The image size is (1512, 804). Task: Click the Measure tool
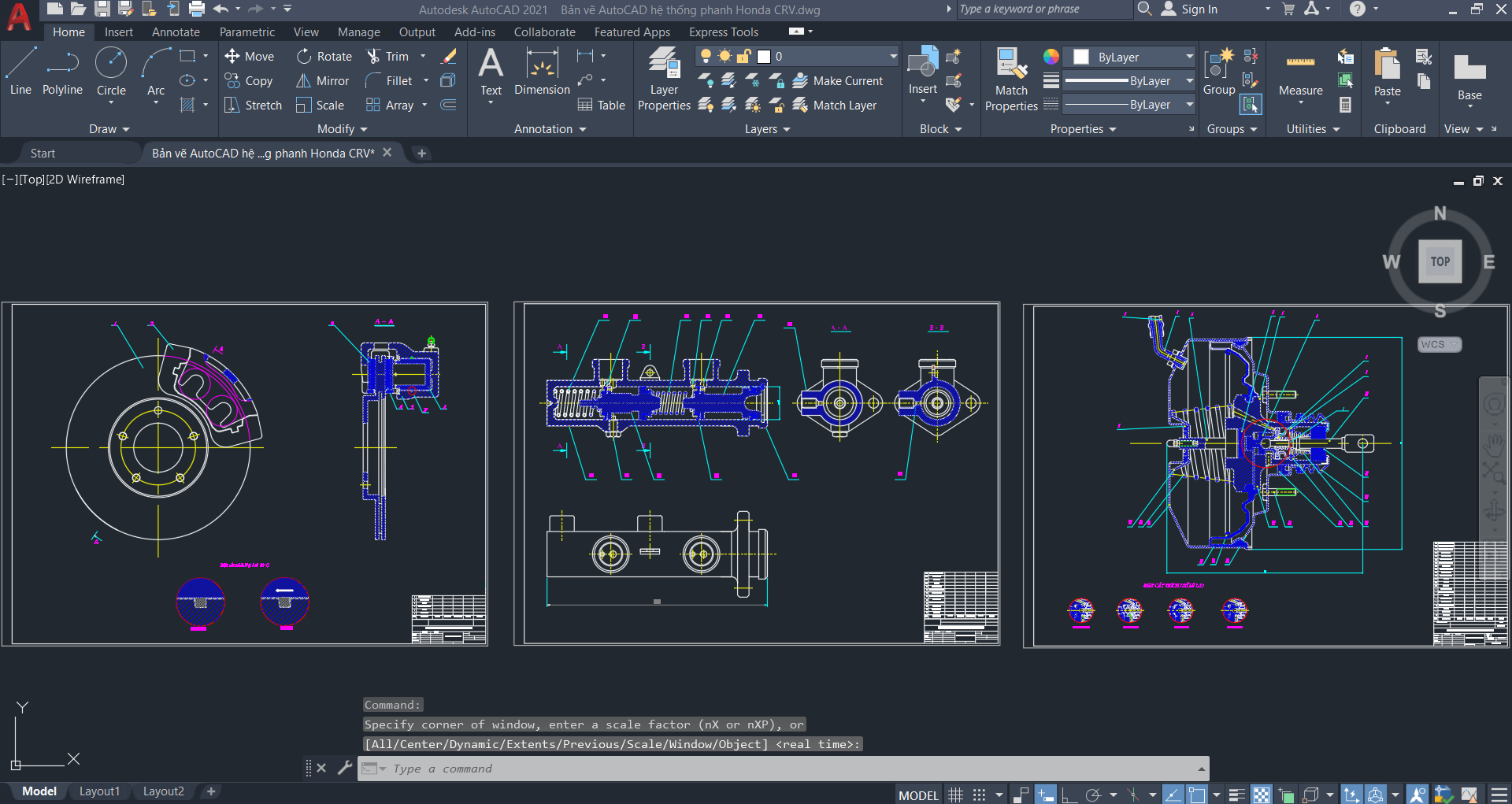click(x=1301, y=72)
